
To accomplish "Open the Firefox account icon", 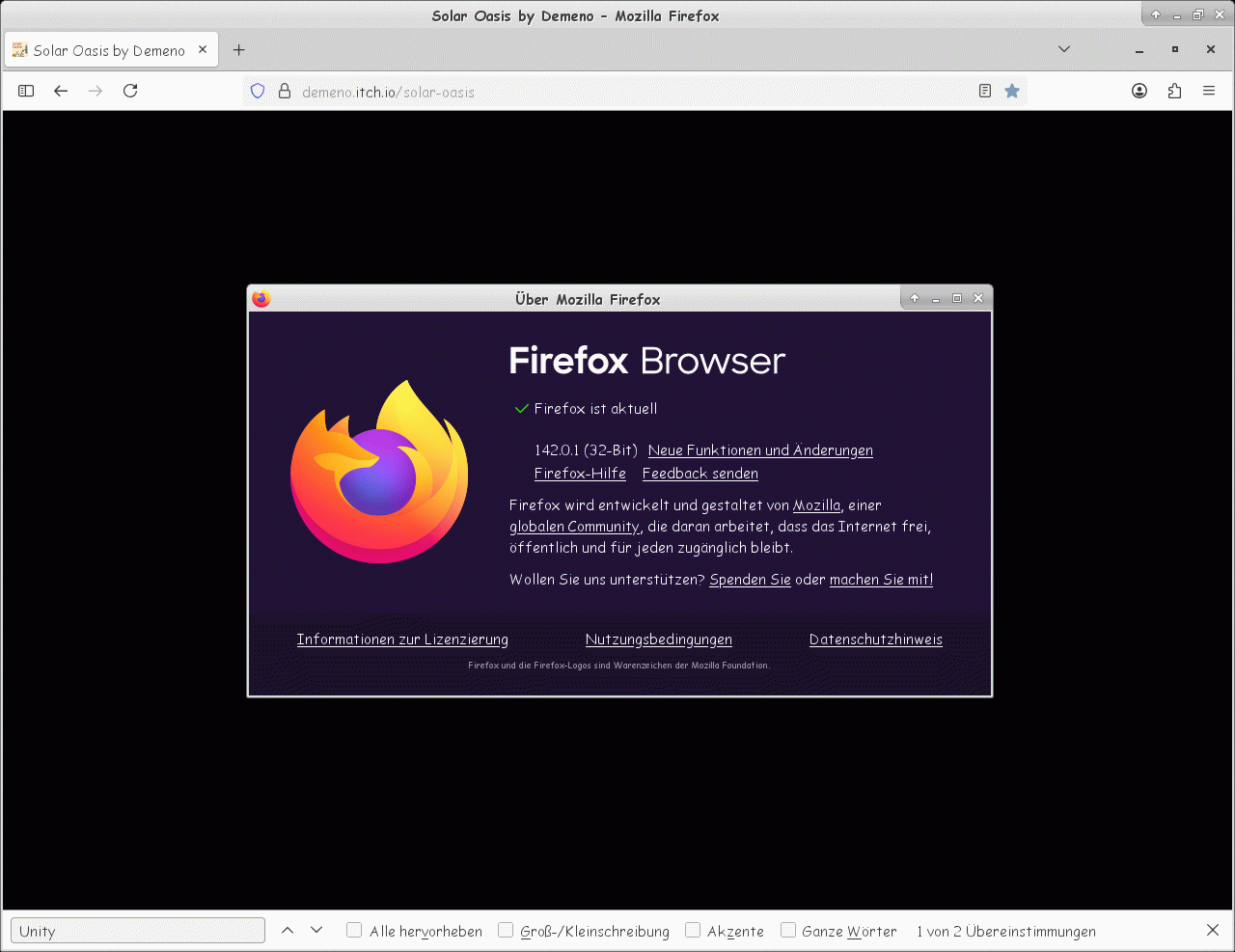I will pos(1139,91).
